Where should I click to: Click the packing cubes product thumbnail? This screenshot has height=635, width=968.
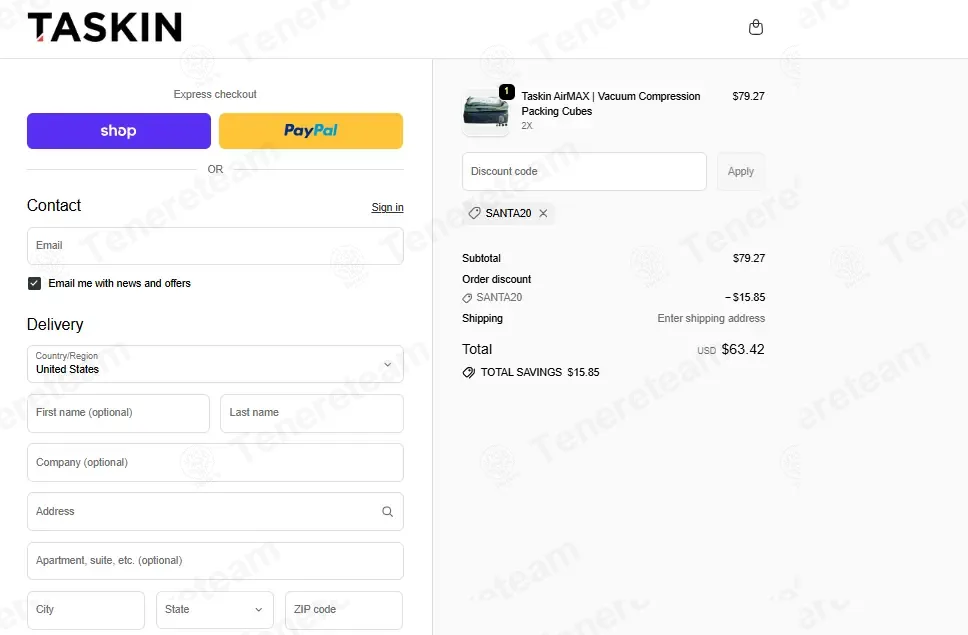[486, 112]
